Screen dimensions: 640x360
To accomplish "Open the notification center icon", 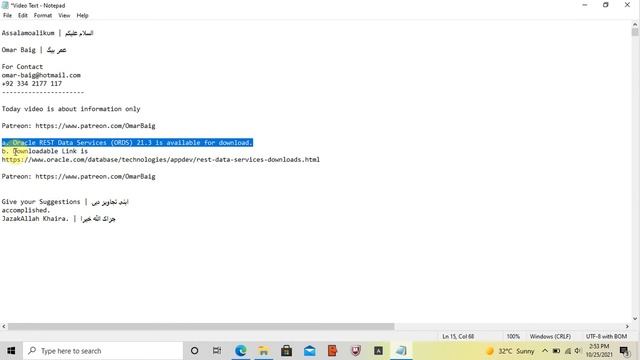I will [x=624, y=351].
